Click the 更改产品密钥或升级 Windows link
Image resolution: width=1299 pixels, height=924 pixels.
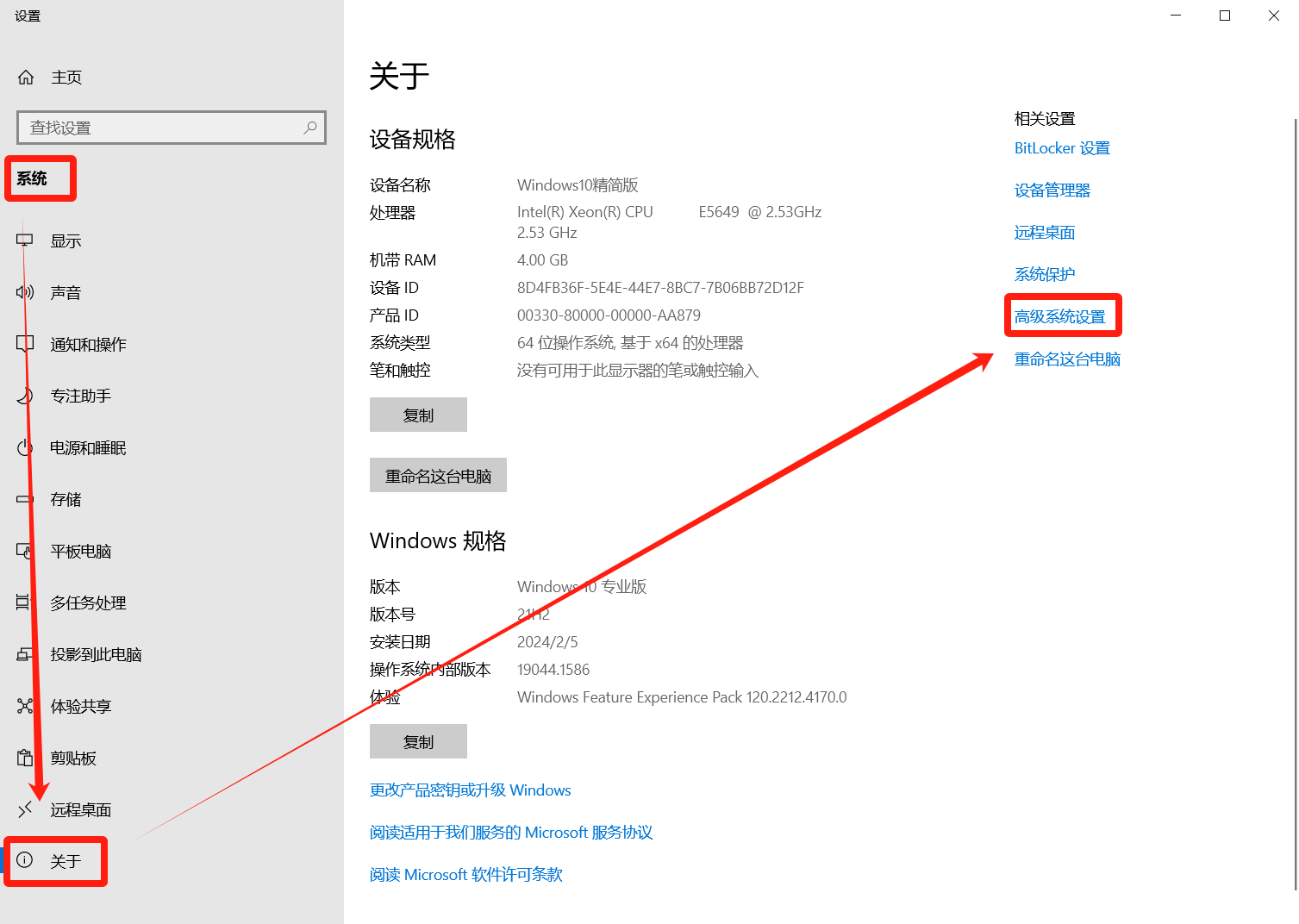pyautogui.click(x=470, y=790)
